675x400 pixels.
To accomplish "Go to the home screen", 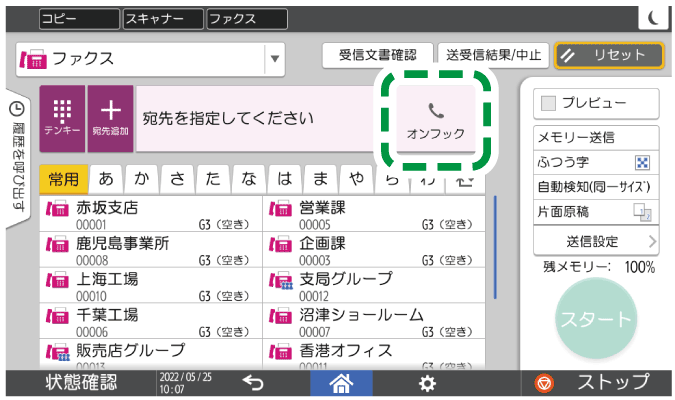I will [341, 383].
